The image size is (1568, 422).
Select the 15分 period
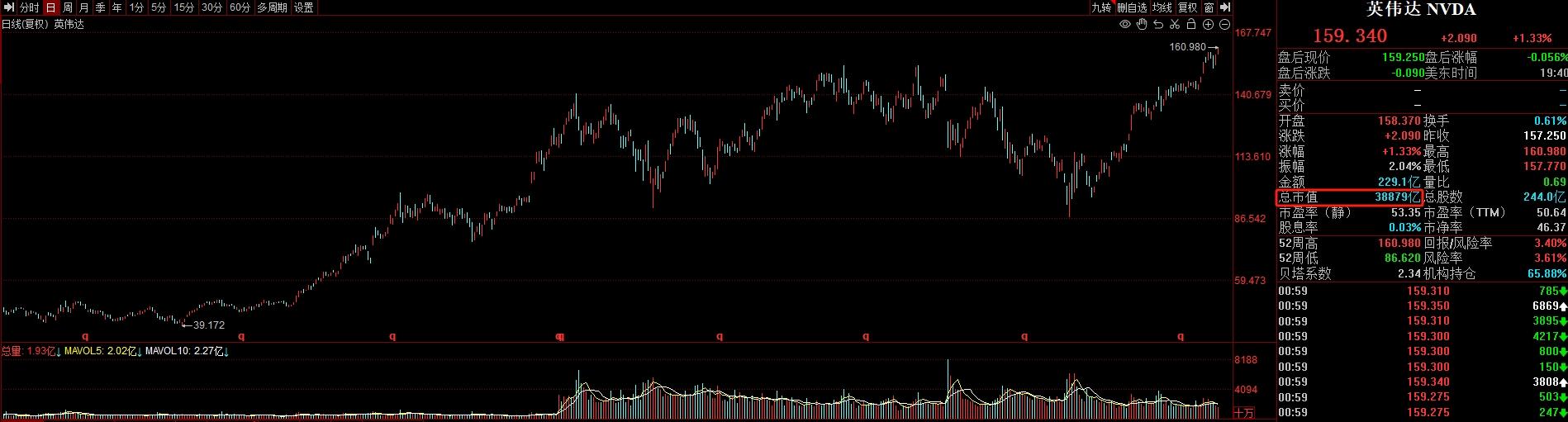coord(184,7)
